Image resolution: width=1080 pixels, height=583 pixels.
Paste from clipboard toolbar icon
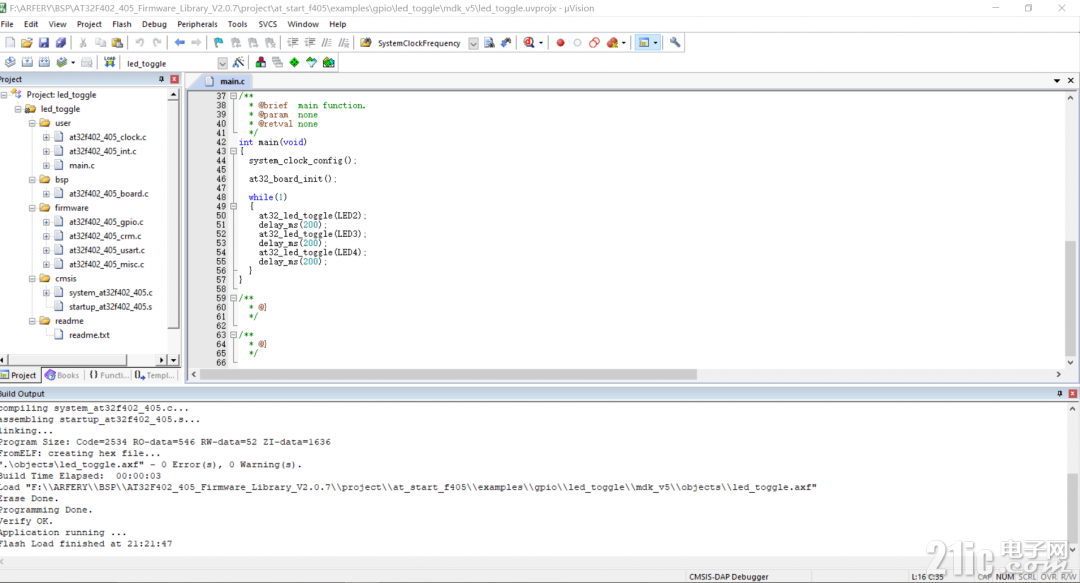tap(117, 43)
